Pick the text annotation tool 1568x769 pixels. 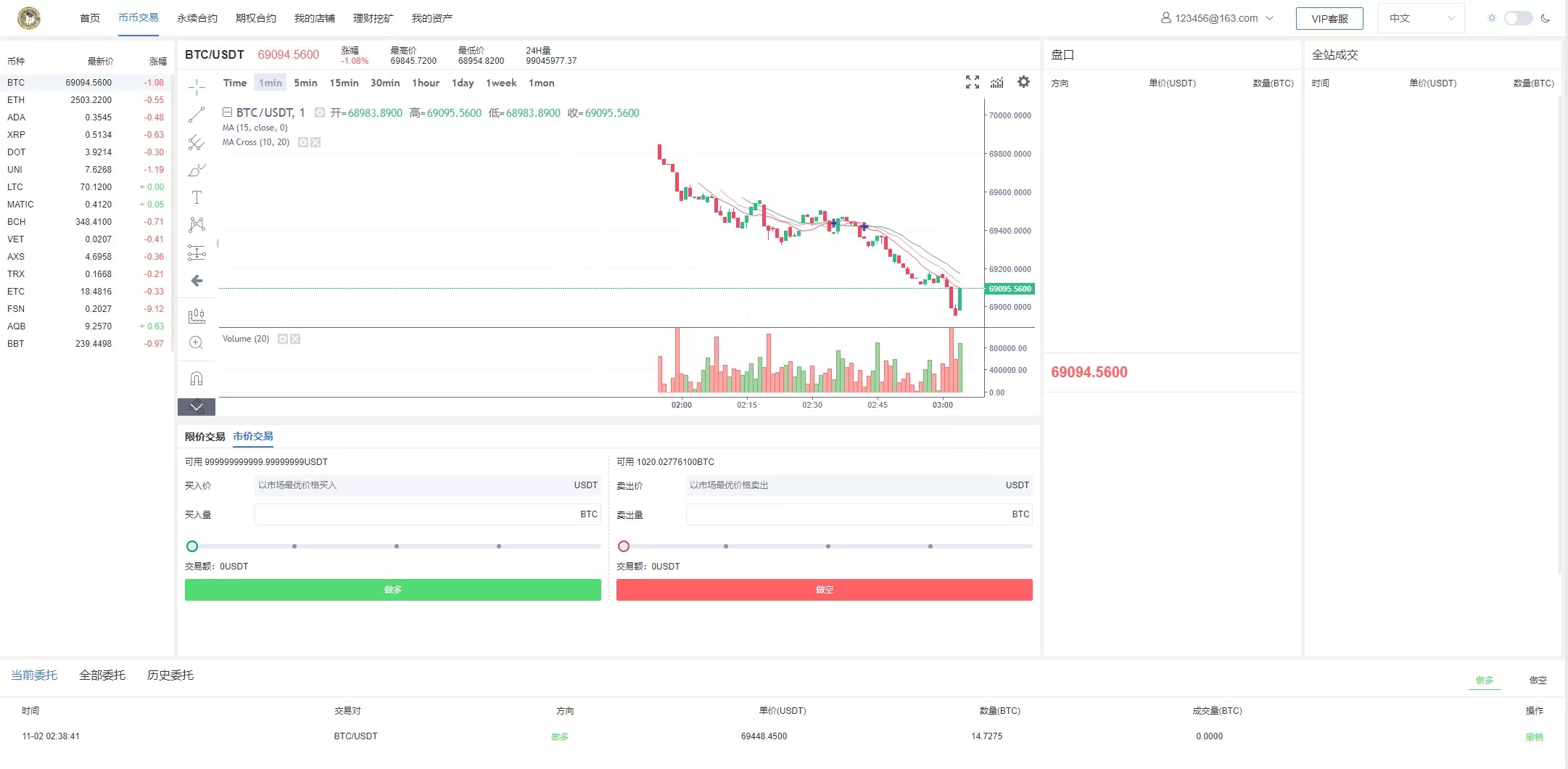(197, 197)
